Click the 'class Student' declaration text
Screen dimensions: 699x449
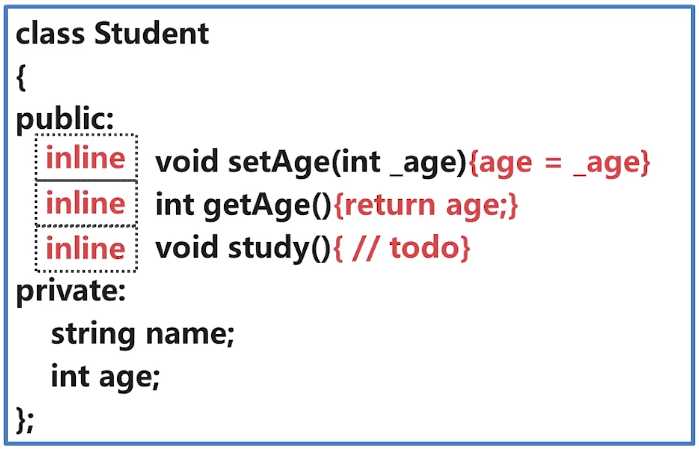click(x=112, y=33)
